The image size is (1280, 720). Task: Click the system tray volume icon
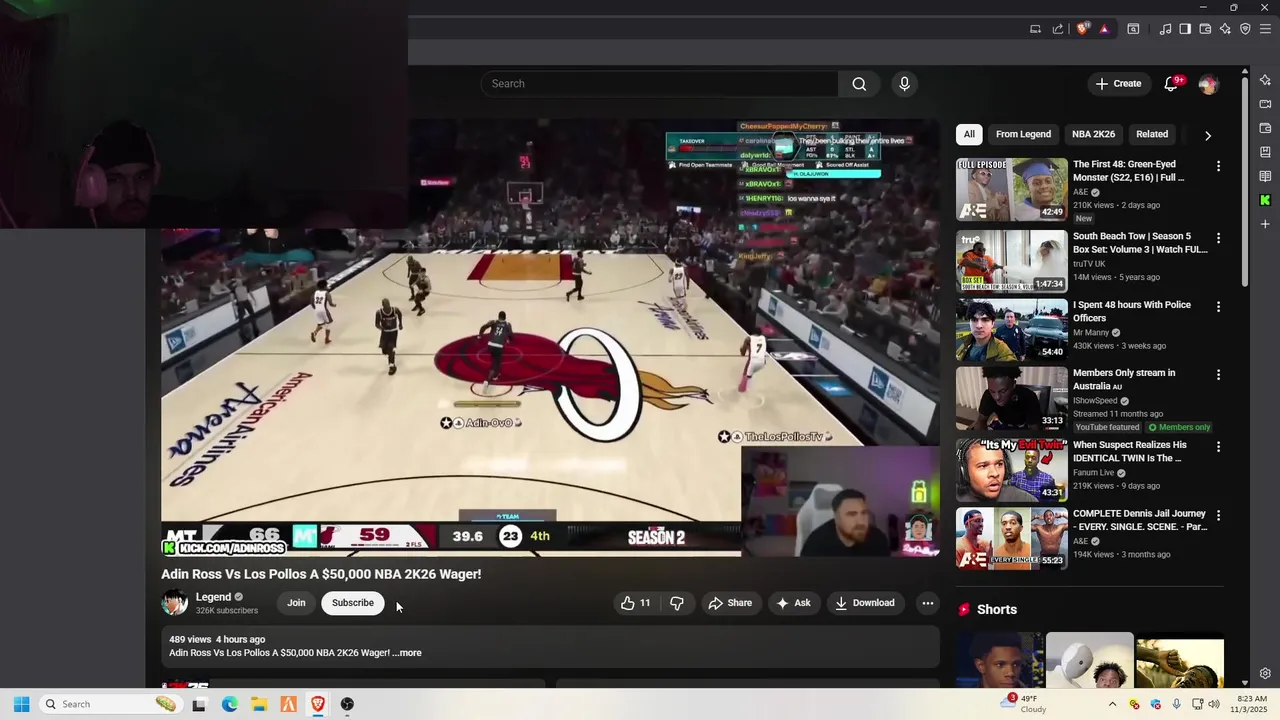(x=1214, y=704)
